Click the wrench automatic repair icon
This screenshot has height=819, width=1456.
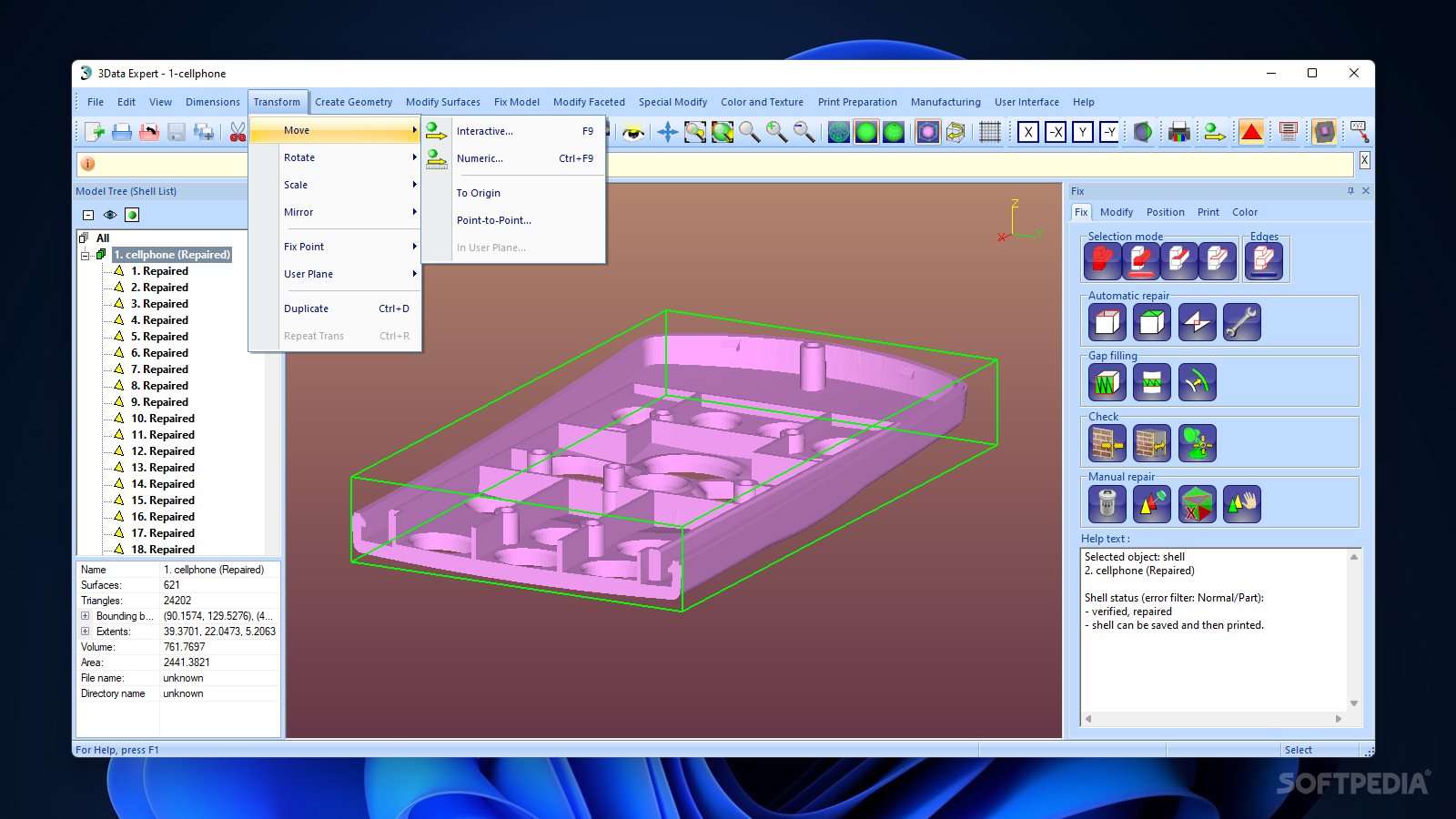(x=1241, y=322)
